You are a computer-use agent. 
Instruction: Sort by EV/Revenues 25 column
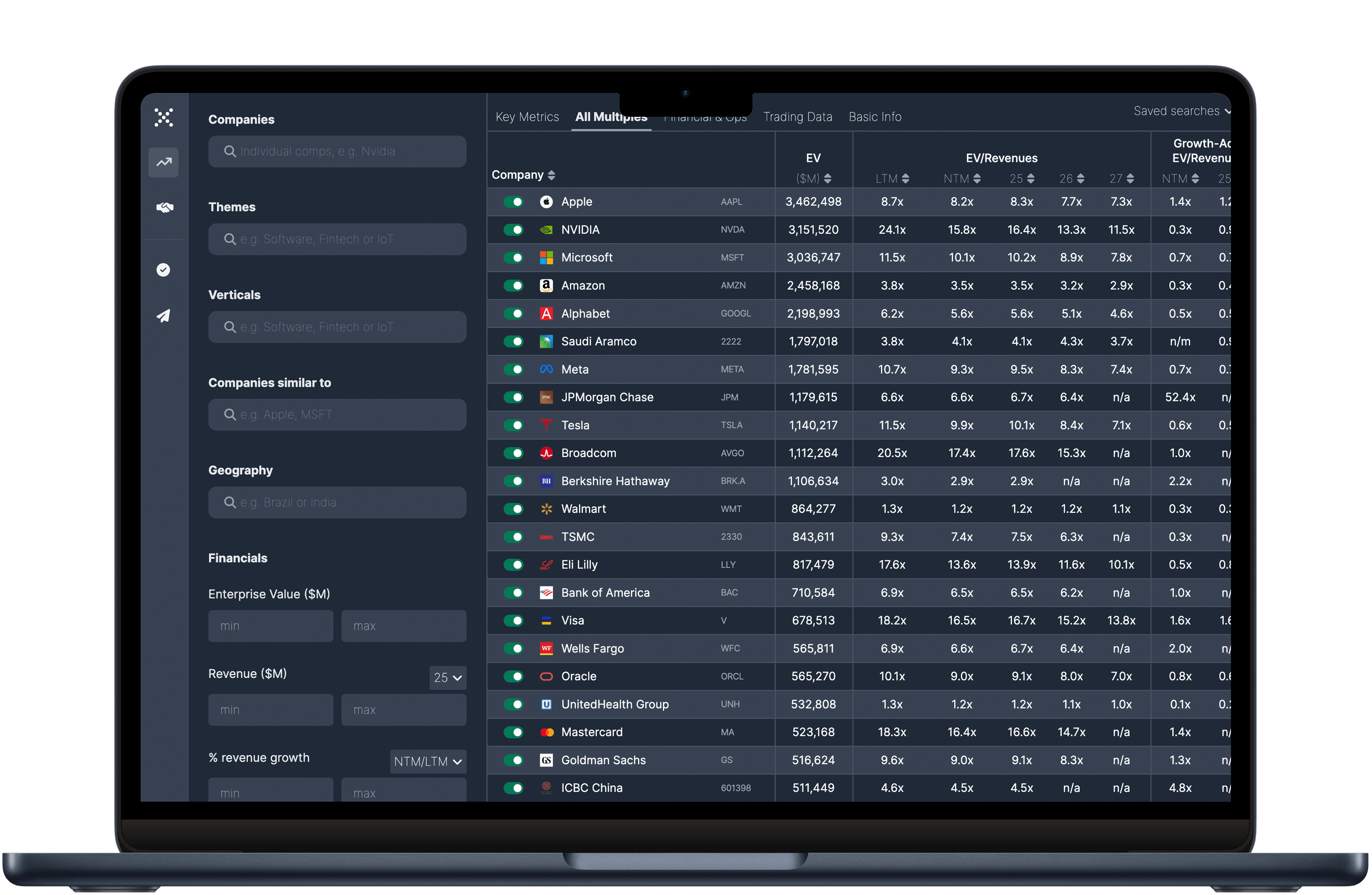tap(1021, 179)
